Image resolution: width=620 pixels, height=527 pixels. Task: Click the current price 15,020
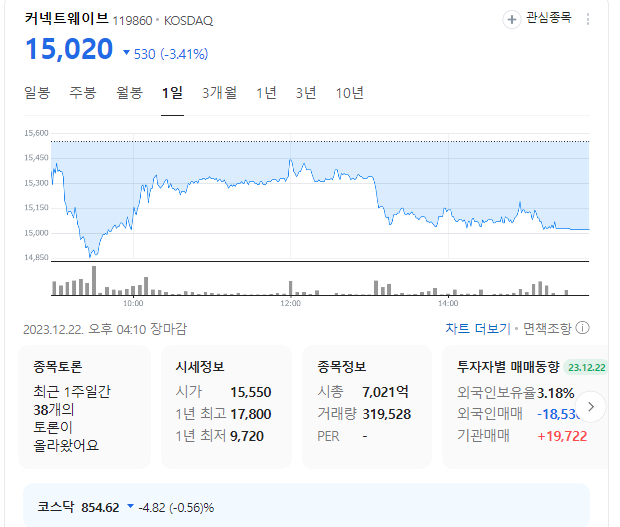pos(69,49)
